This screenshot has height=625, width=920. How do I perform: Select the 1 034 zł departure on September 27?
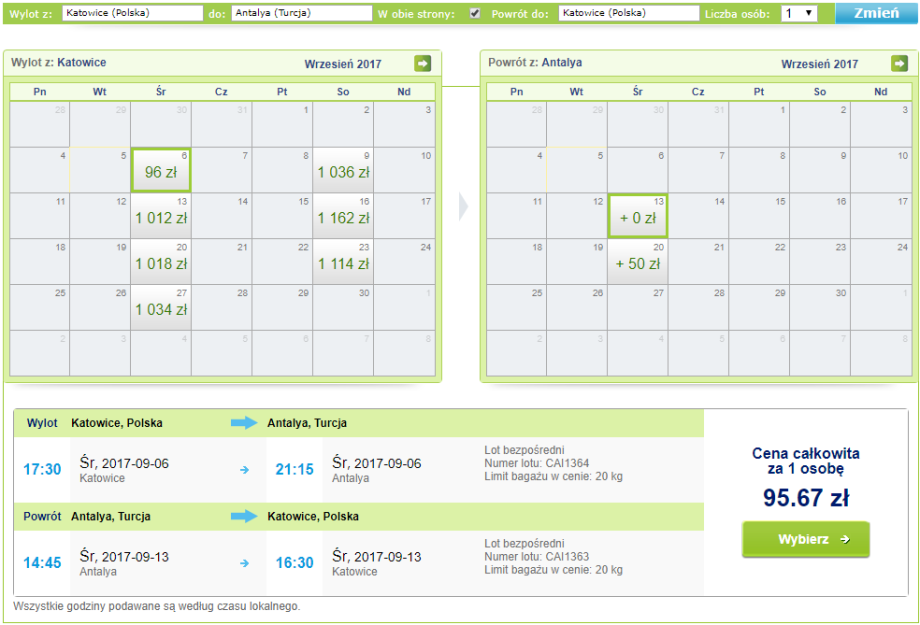(x=161, y=308)
